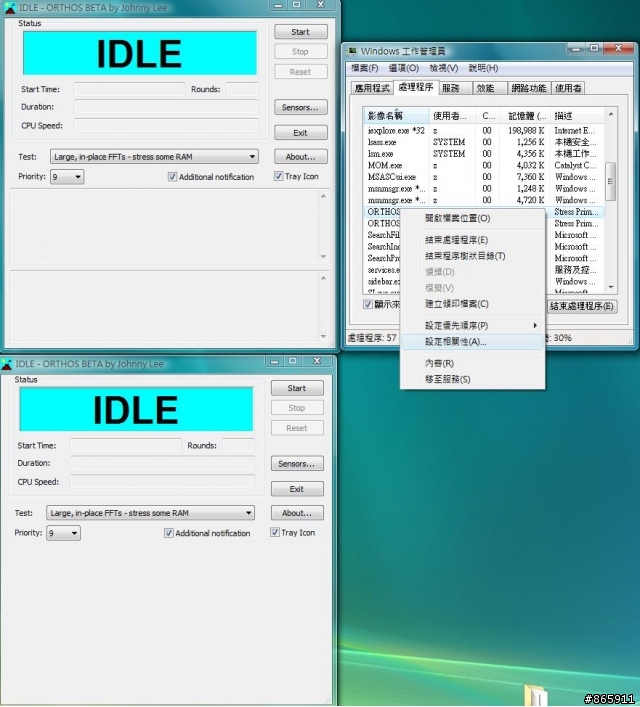Screen dimensions: 640x707
Task: Choose 建立傾印檔案(C) in context menu
Action: pyautogui.click(x=472, y=304)
